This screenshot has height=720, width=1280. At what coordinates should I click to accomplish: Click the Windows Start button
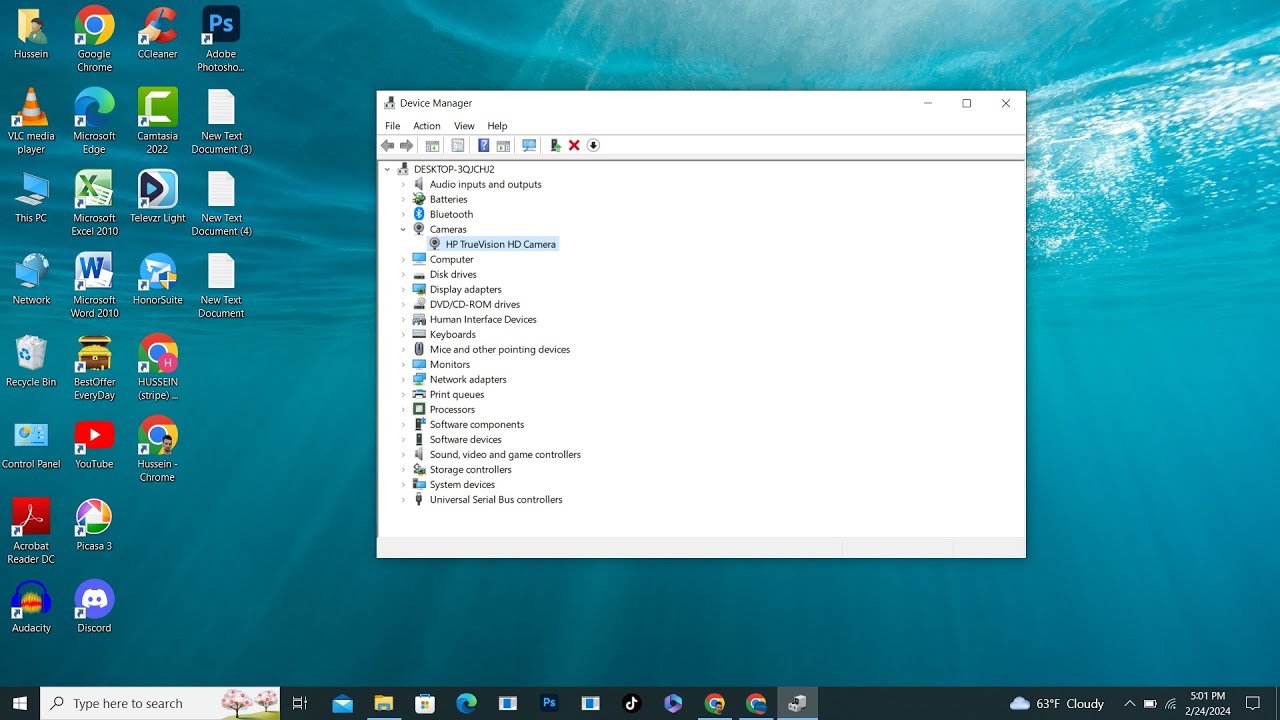pos(20,703)
